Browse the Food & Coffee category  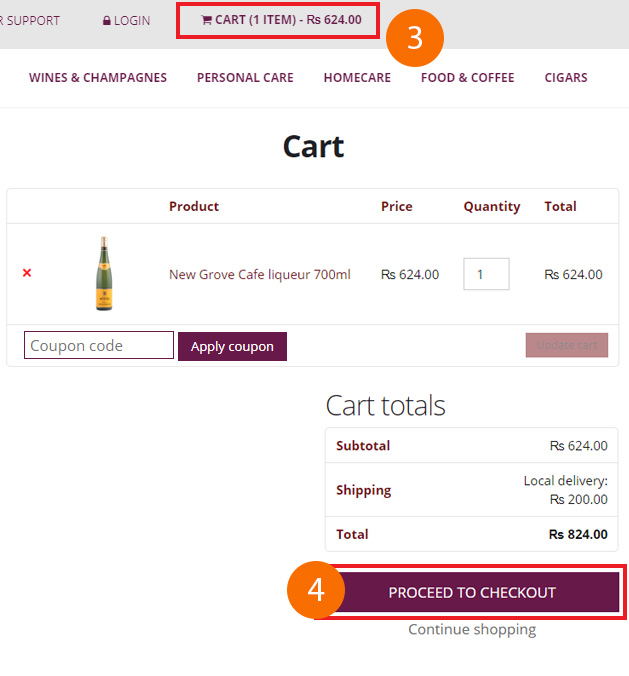[467, 78]
